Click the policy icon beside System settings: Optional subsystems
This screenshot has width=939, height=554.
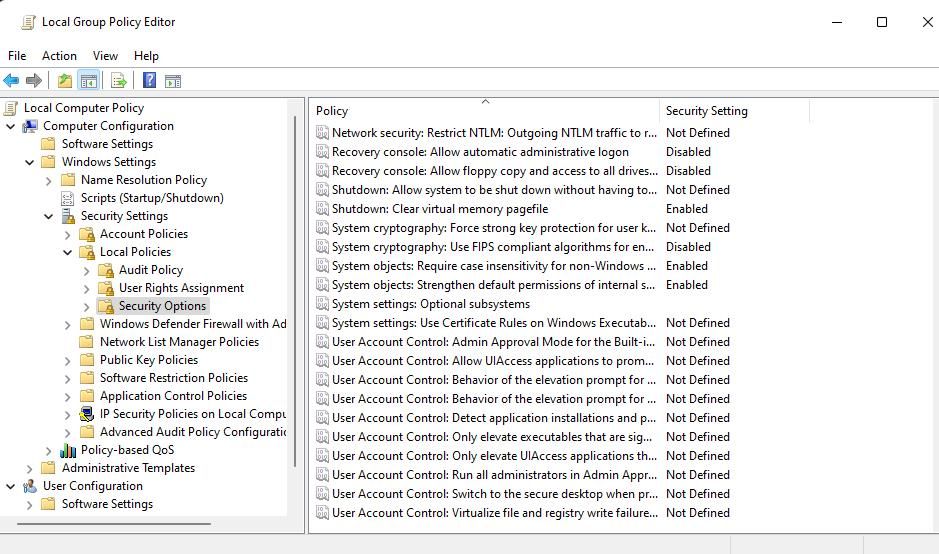coord(322,304)
